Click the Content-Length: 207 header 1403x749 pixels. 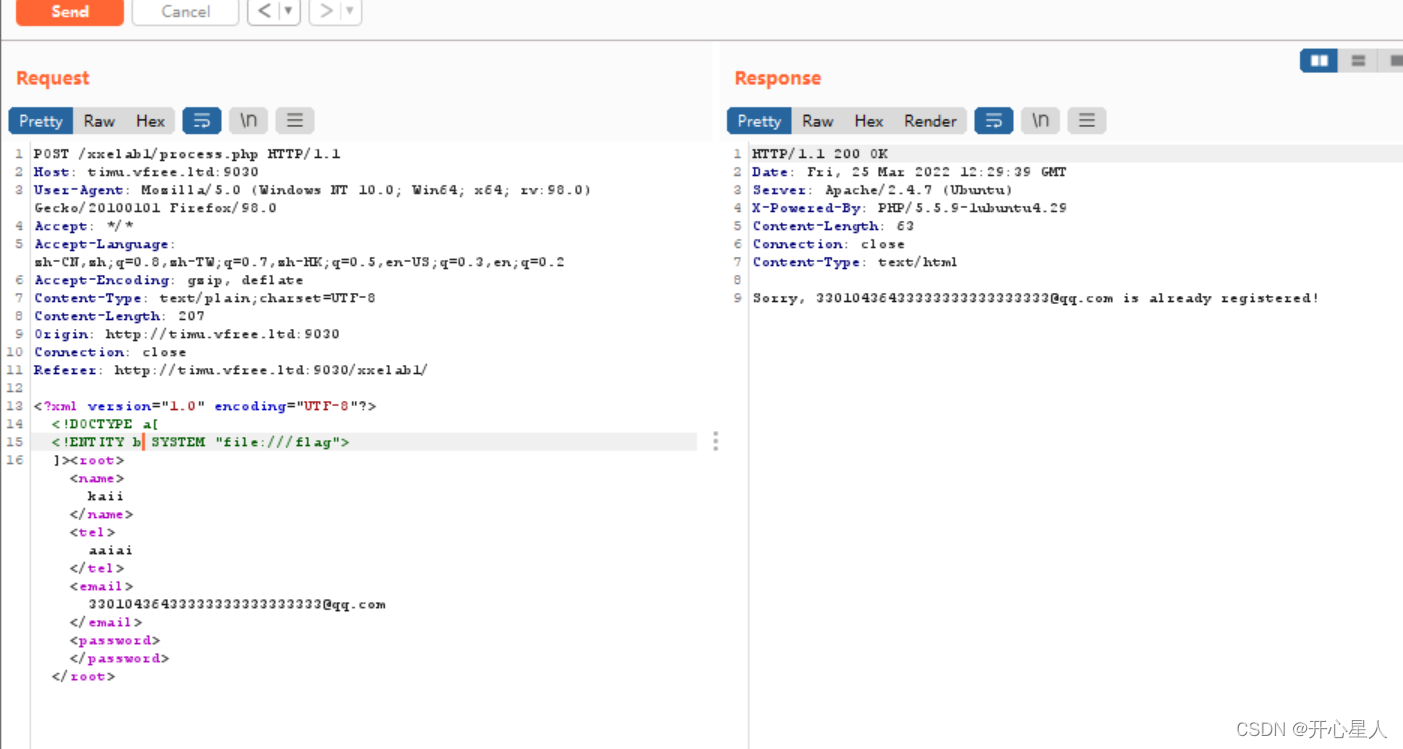(119, 316)
